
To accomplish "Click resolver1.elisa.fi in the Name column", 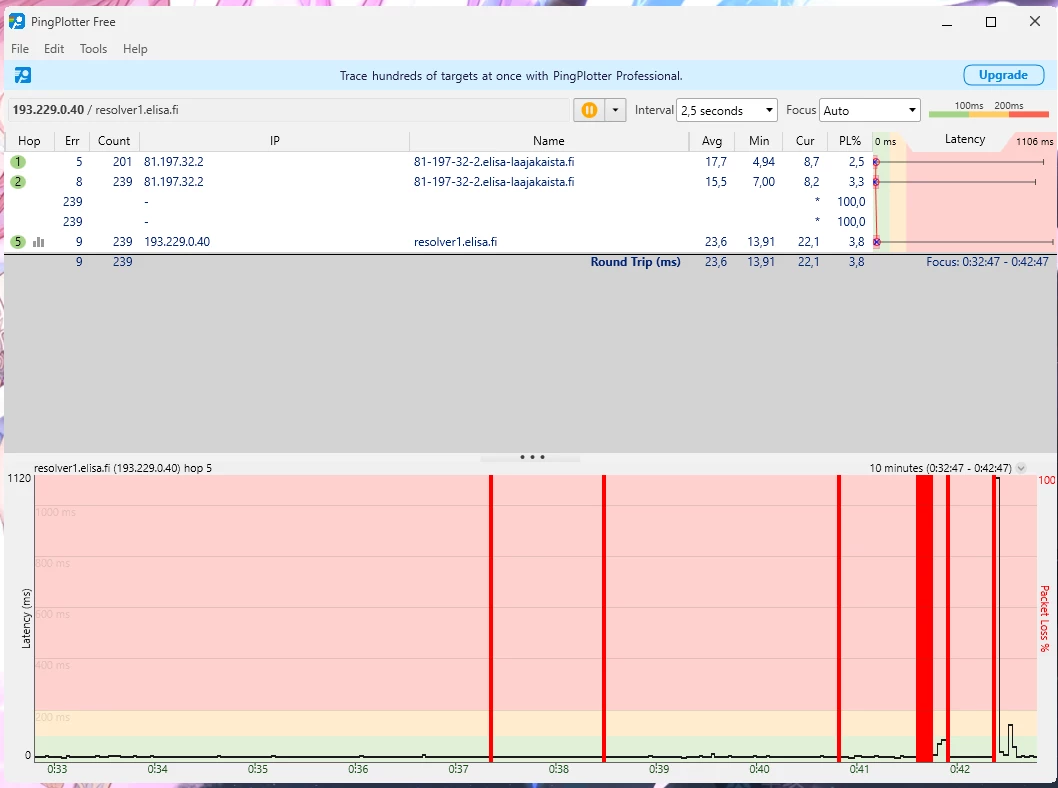I will (455, 242).
